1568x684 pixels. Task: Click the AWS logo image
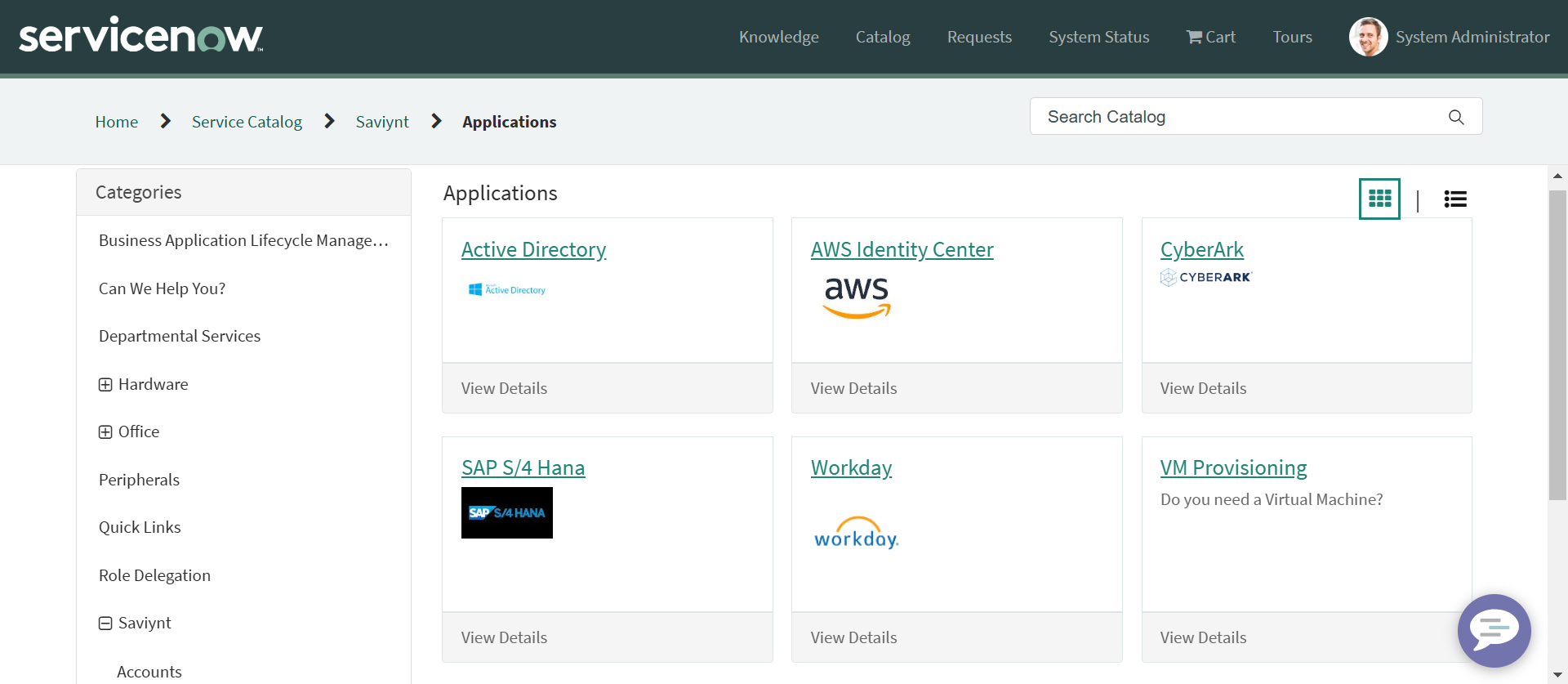point(857,297)
